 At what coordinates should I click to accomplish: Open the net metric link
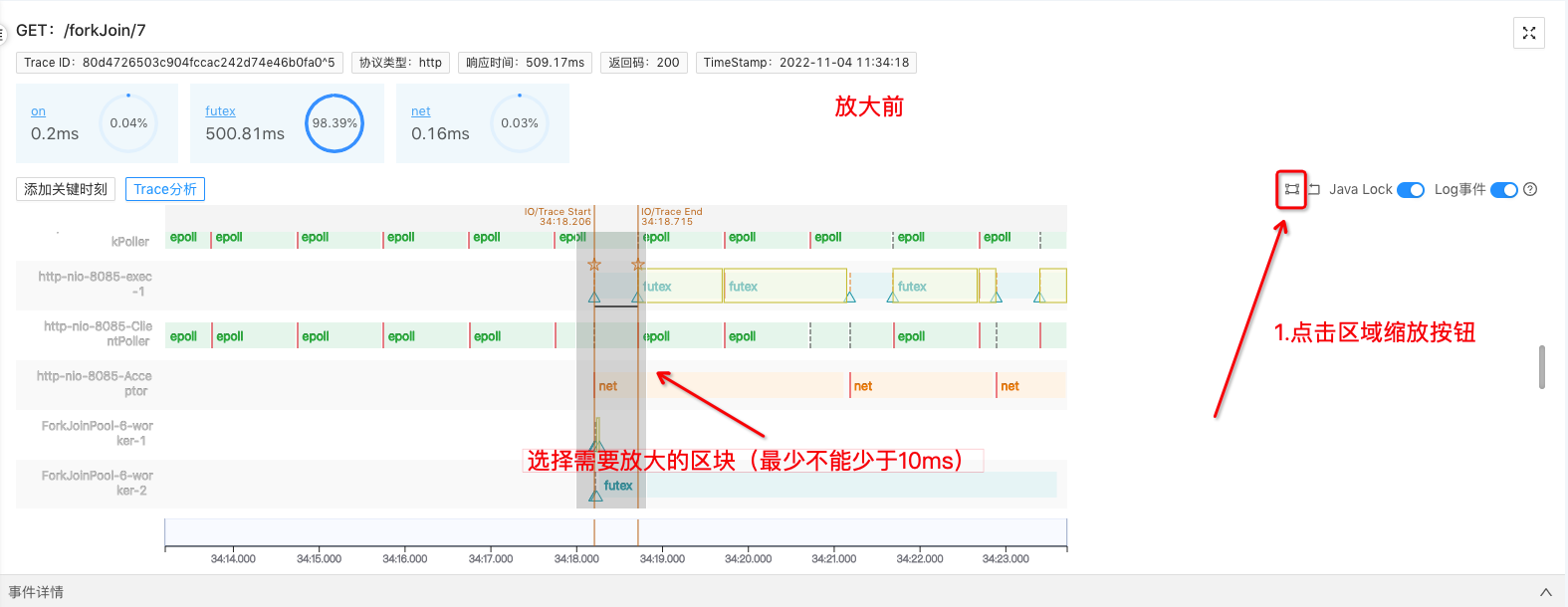(421, 111)
